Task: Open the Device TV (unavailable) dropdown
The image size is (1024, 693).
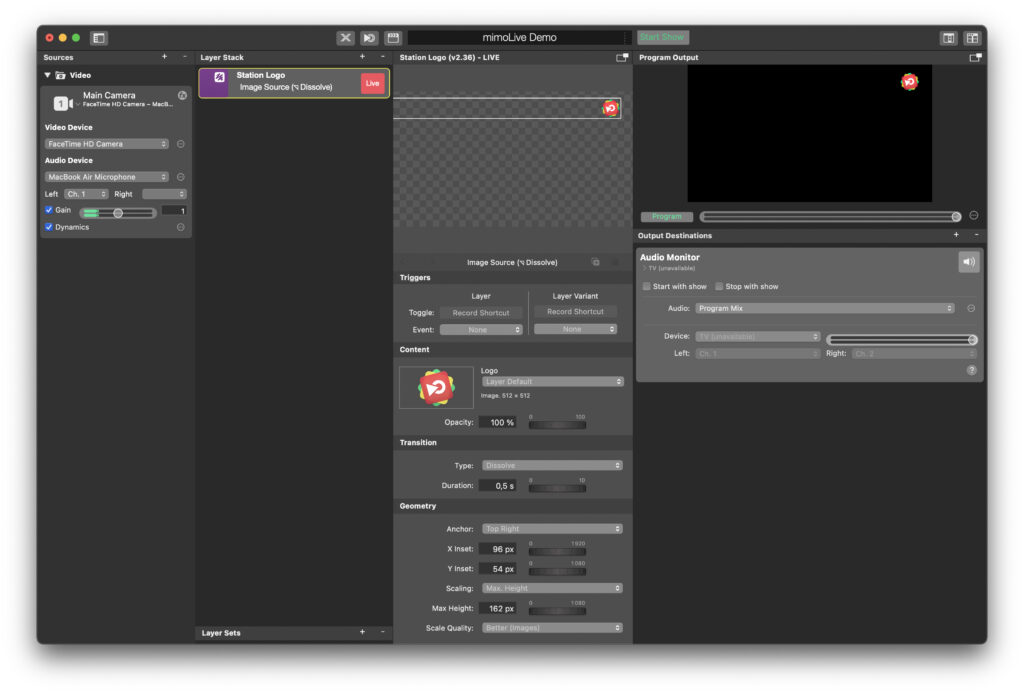Action: [x=758, y=336]
